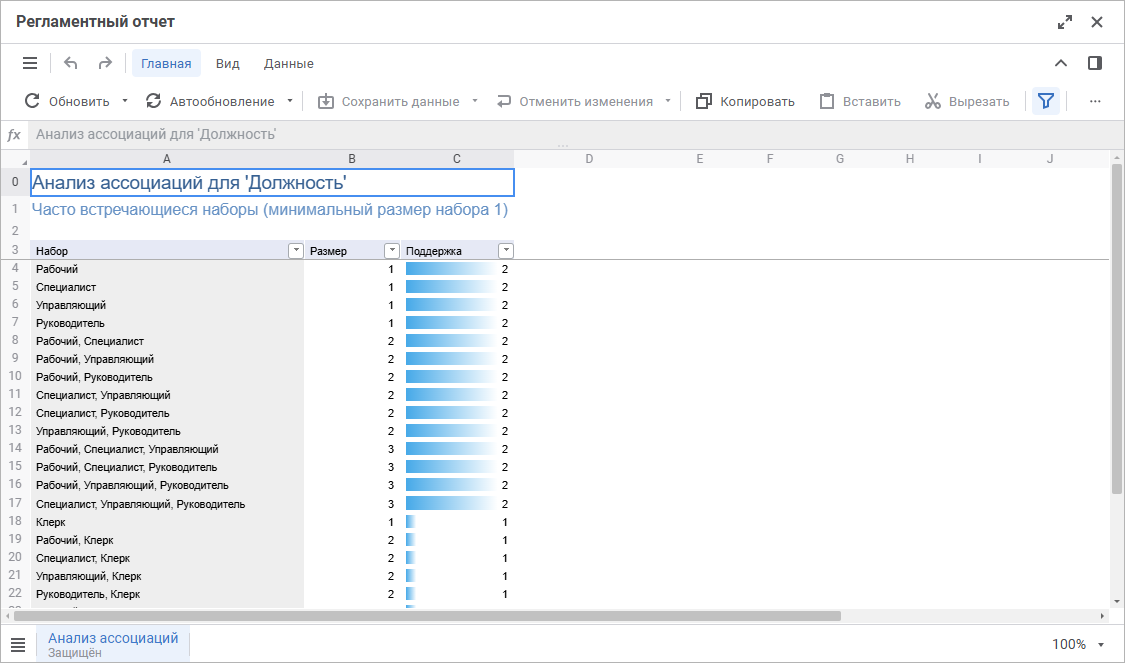Open dropdown arrow next to Обновить
1125x663 pixels.
click(125, 101)
